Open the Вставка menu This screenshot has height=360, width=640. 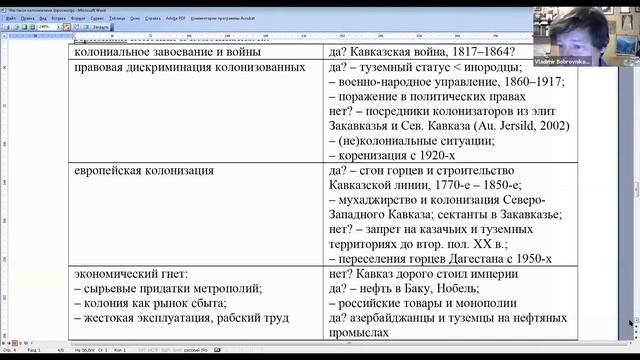pos(58,18)
